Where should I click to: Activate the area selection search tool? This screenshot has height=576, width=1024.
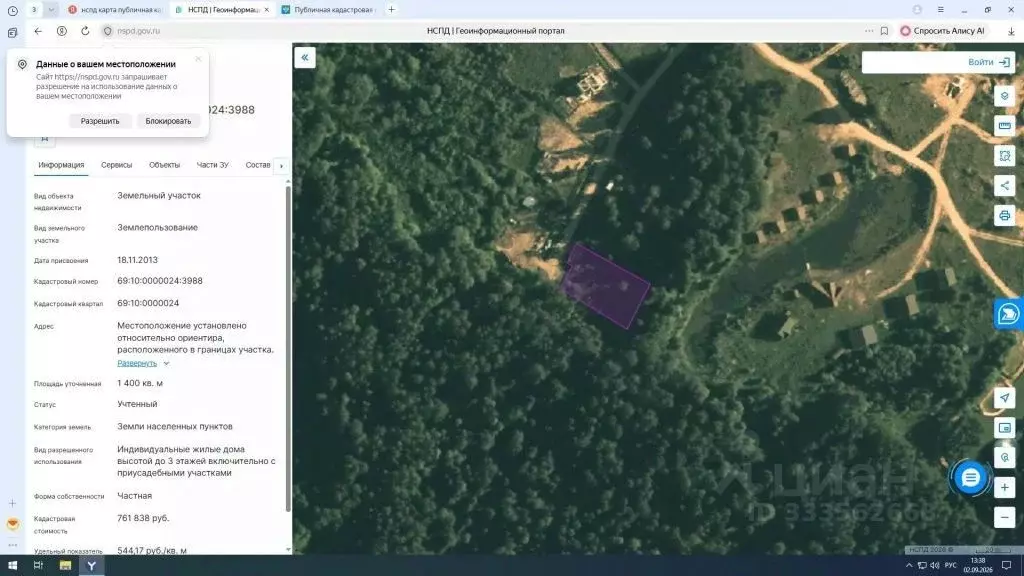coord(1004,156)
